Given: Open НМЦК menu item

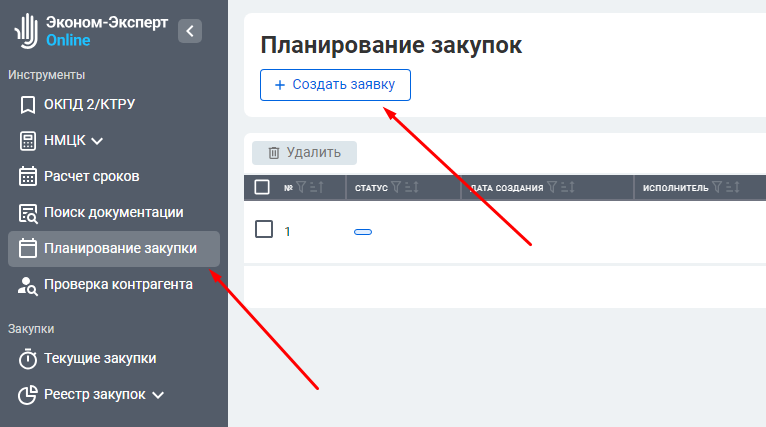Looking at the screenshot, I should [114, 141].
